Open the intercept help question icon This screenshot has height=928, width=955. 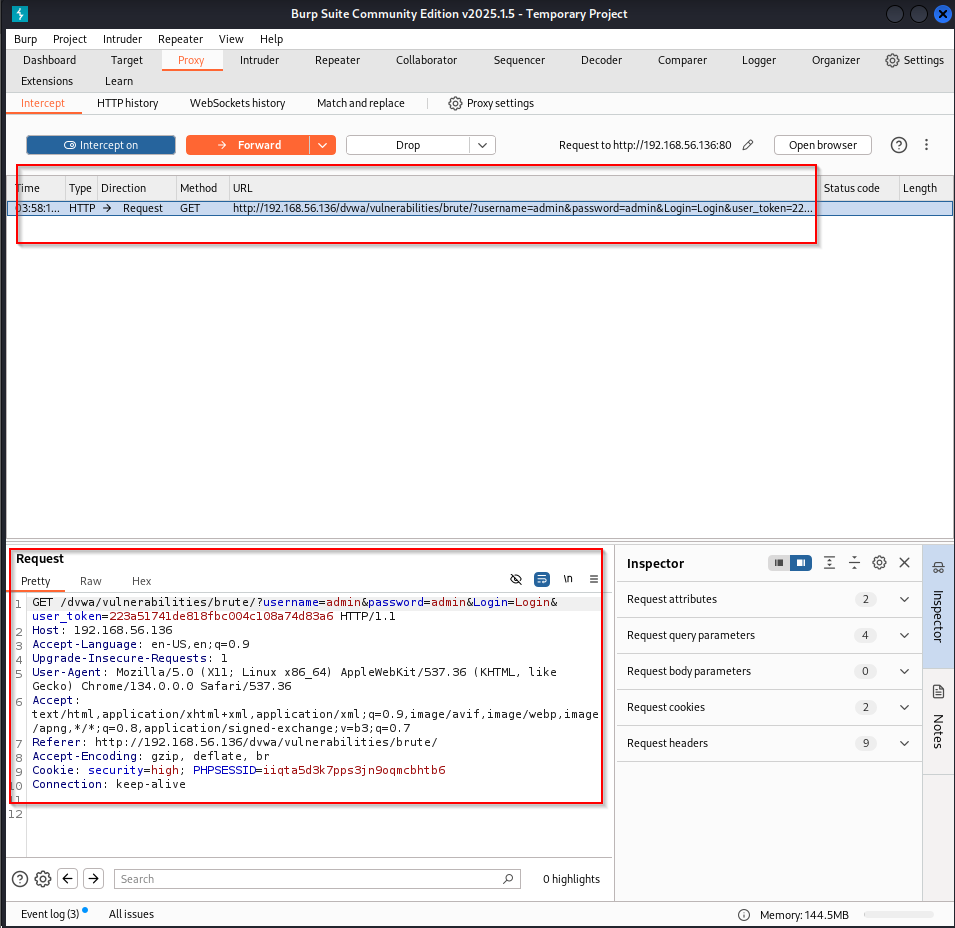click(x=898, y=145)
